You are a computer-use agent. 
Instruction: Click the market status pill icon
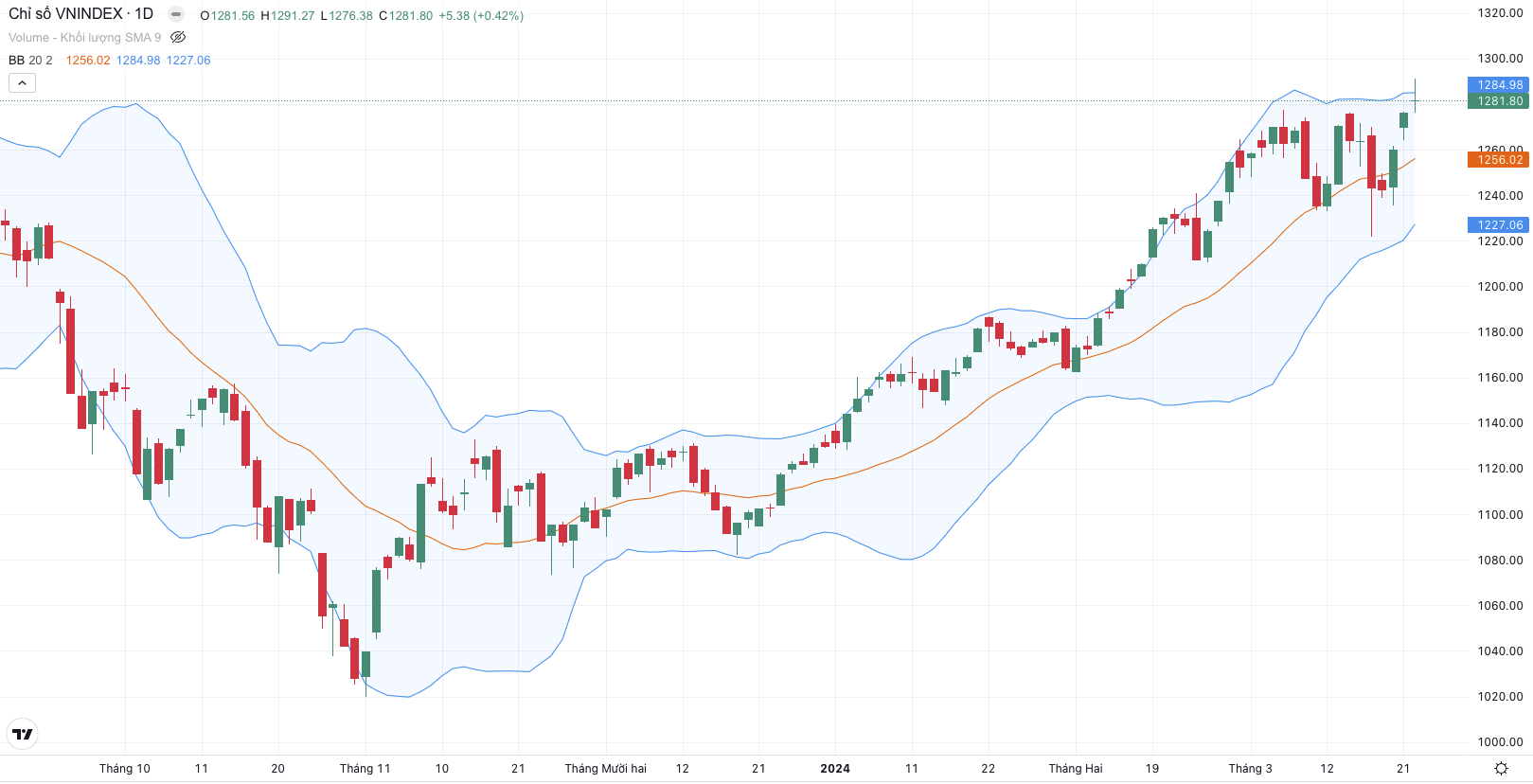(x=176, y=14)
